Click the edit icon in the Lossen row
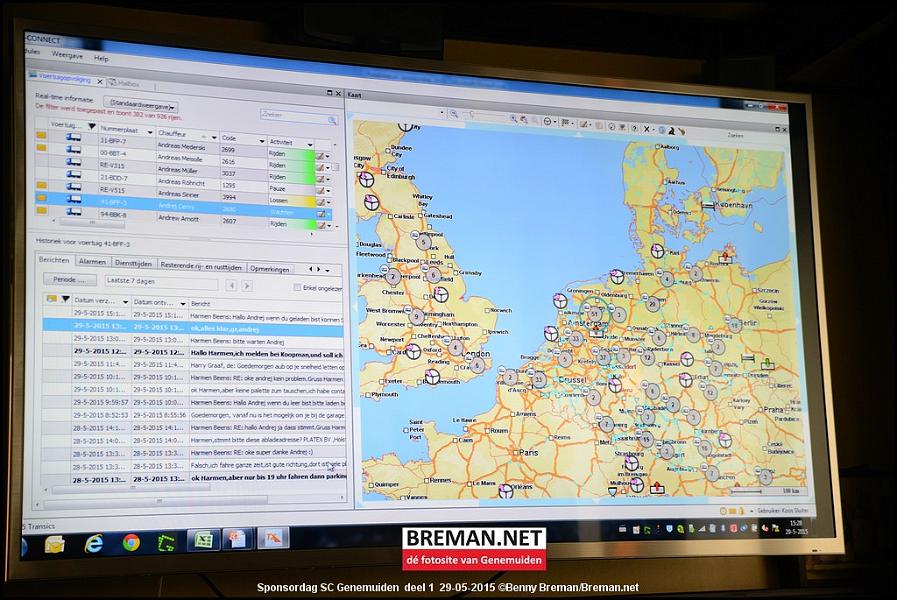 pos(320,202)
